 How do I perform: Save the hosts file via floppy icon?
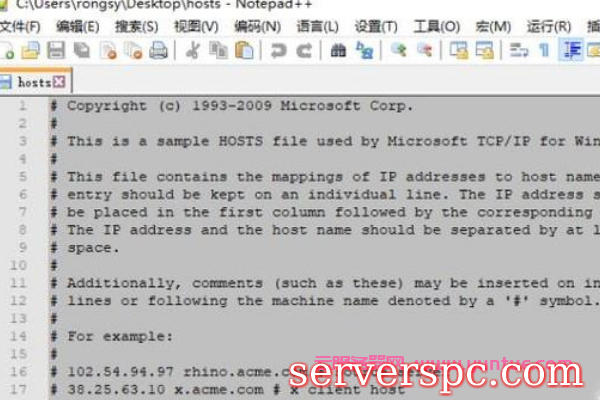click(56, 51)
